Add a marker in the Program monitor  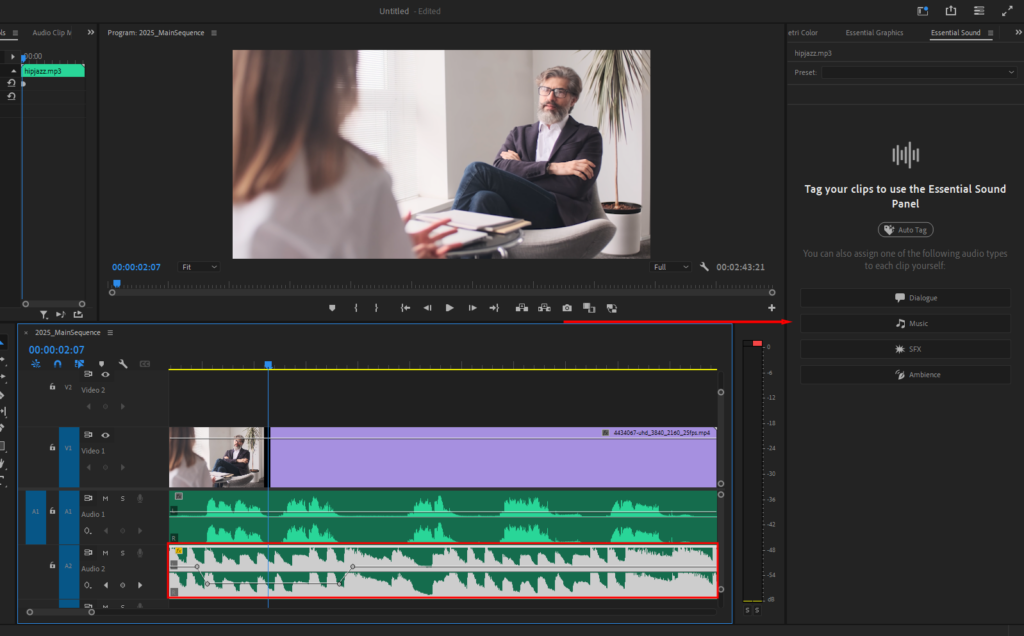(332, 308)
